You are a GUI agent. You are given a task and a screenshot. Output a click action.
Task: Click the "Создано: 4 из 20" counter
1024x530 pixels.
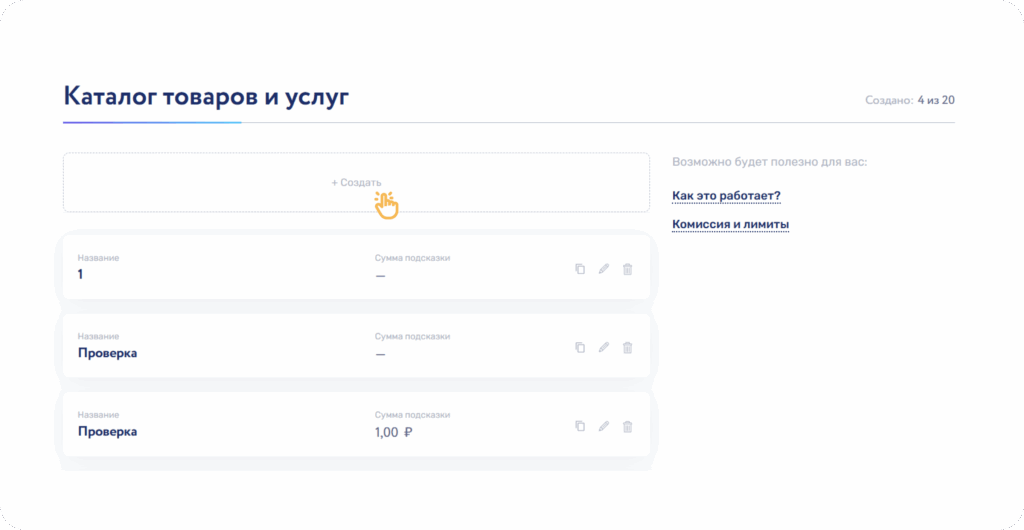pyautogui.click(x=910, y=100)
